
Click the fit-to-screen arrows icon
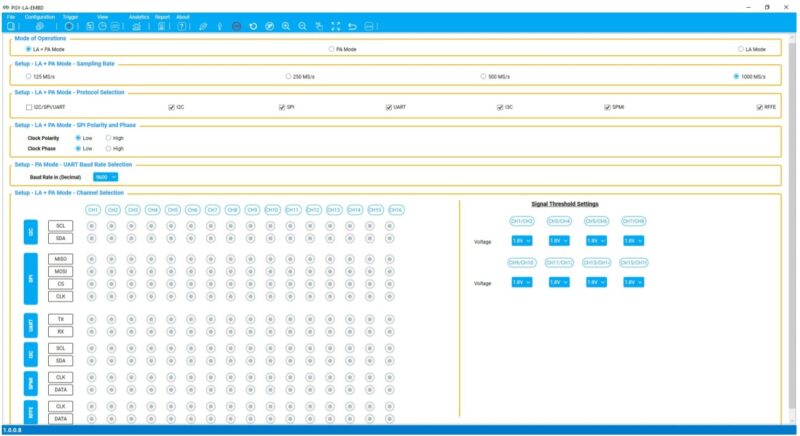point(336,26)
